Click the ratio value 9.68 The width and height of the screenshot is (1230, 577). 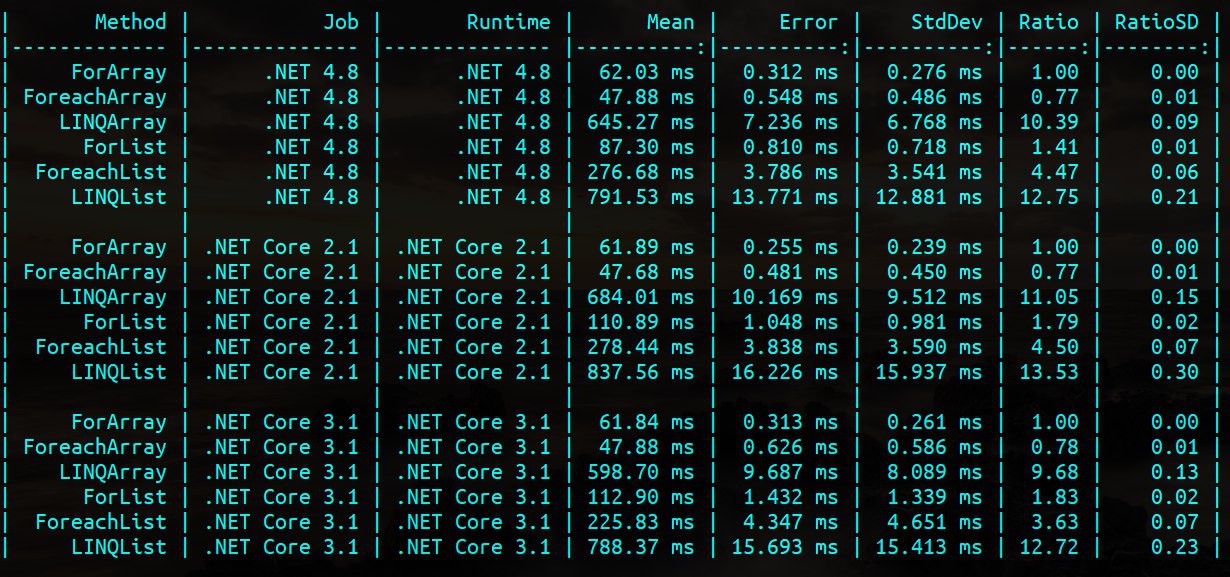(x=1055, y=472)
